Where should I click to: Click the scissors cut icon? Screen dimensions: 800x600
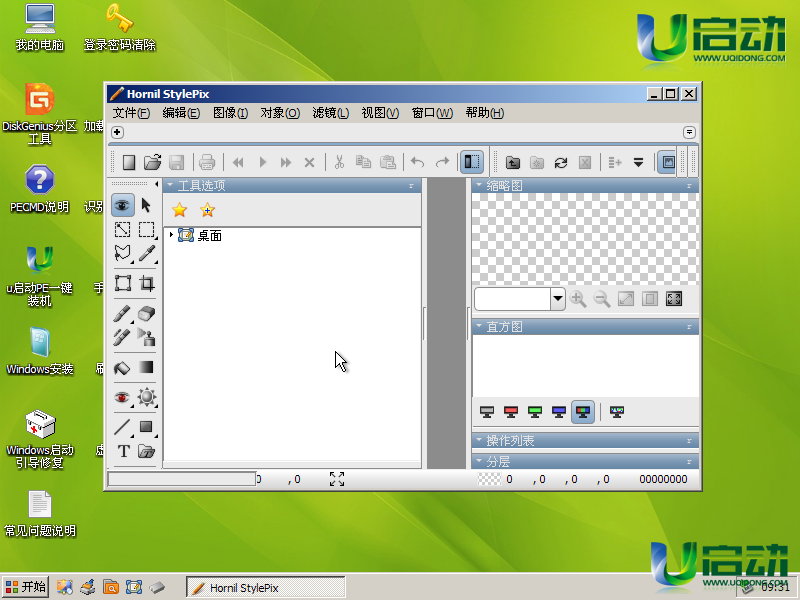[x=339, y=162]
